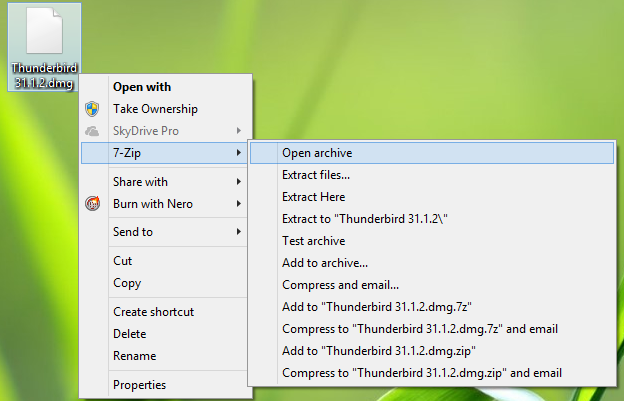624x401 pixels.
Task: Expand the Share with submenu arrow
Action: 238,182
